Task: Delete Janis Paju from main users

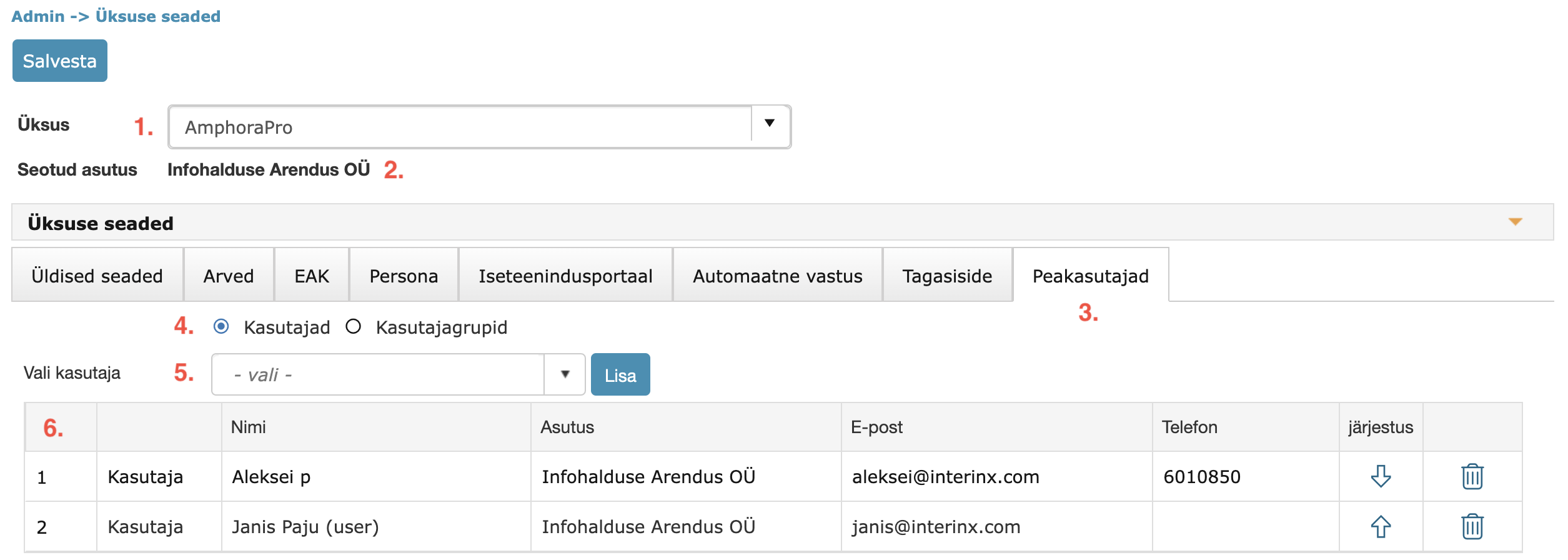Action: point(1472,526)
